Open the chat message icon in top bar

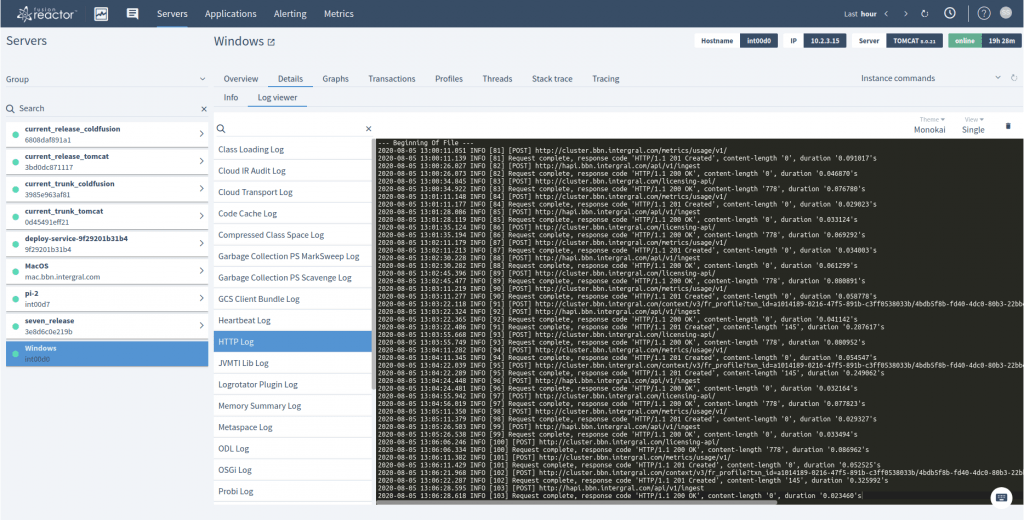coord(133,14)
